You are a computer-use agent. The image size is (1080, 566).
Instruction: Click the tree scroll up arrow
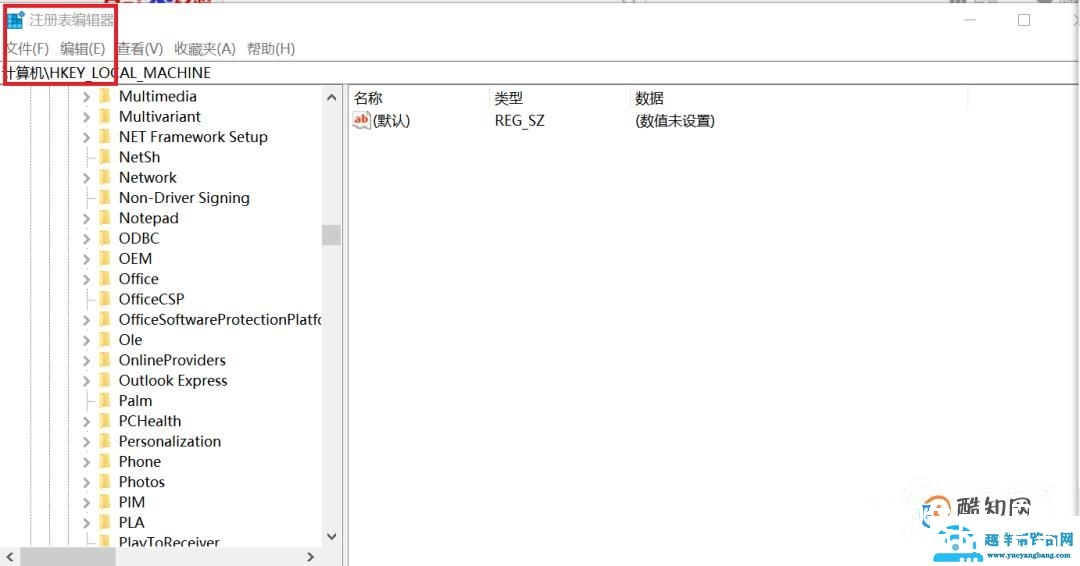click(331, 98)
